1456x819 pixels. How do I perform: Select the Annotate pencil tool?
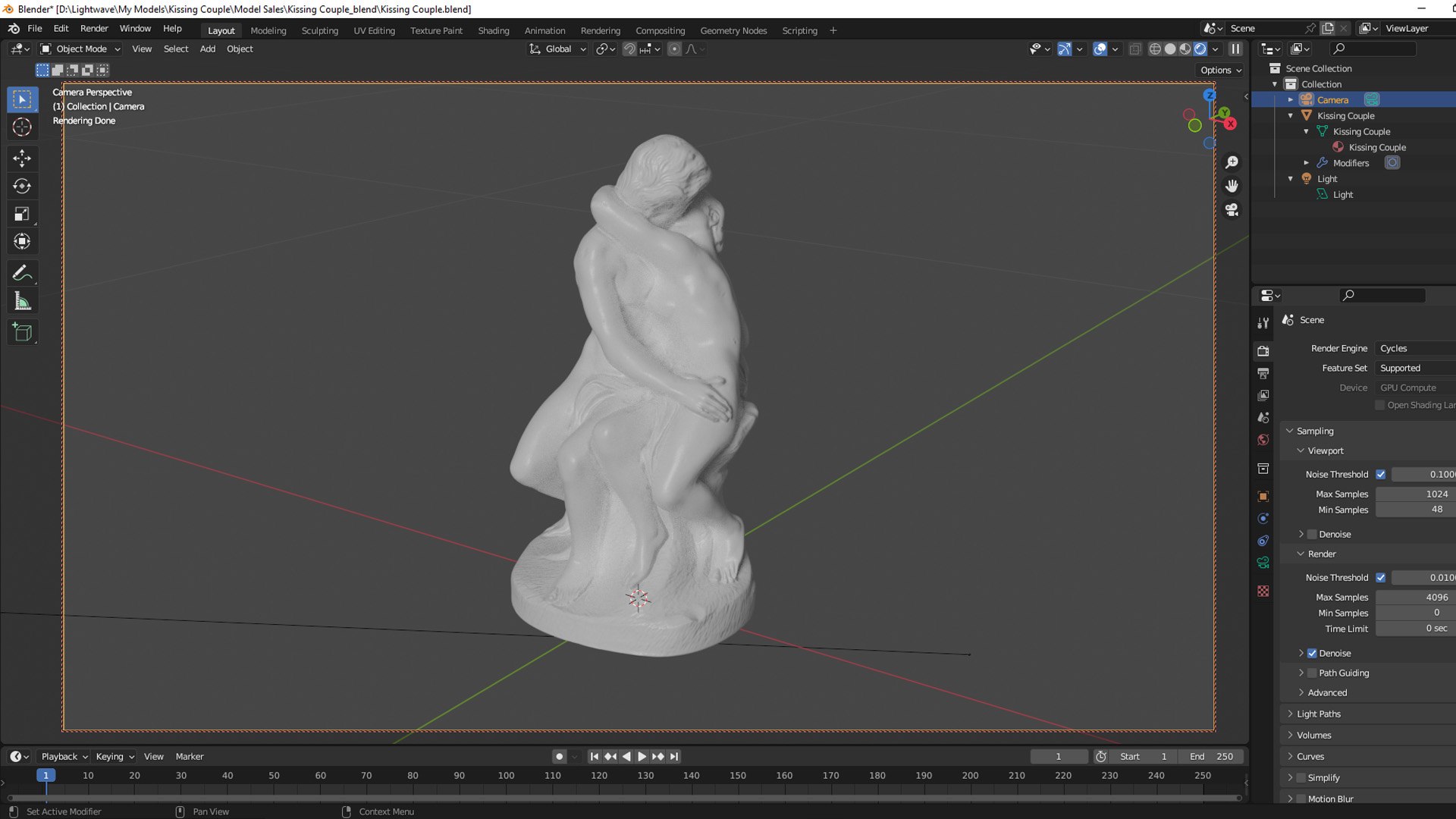[x=22, y=273]
